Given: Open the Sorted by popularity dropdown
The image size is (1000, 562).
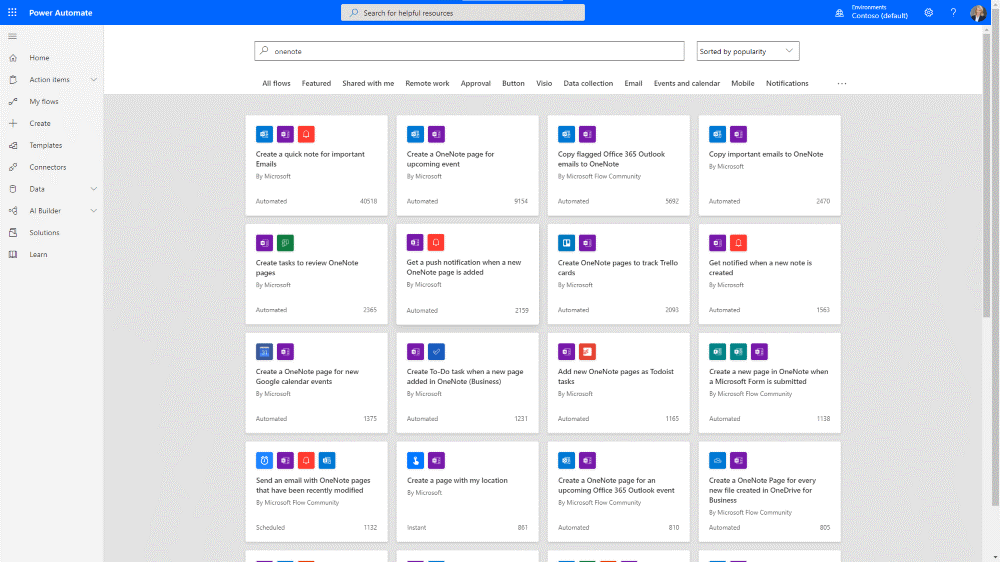Looking at the screenshot, I should click(748, 51).
